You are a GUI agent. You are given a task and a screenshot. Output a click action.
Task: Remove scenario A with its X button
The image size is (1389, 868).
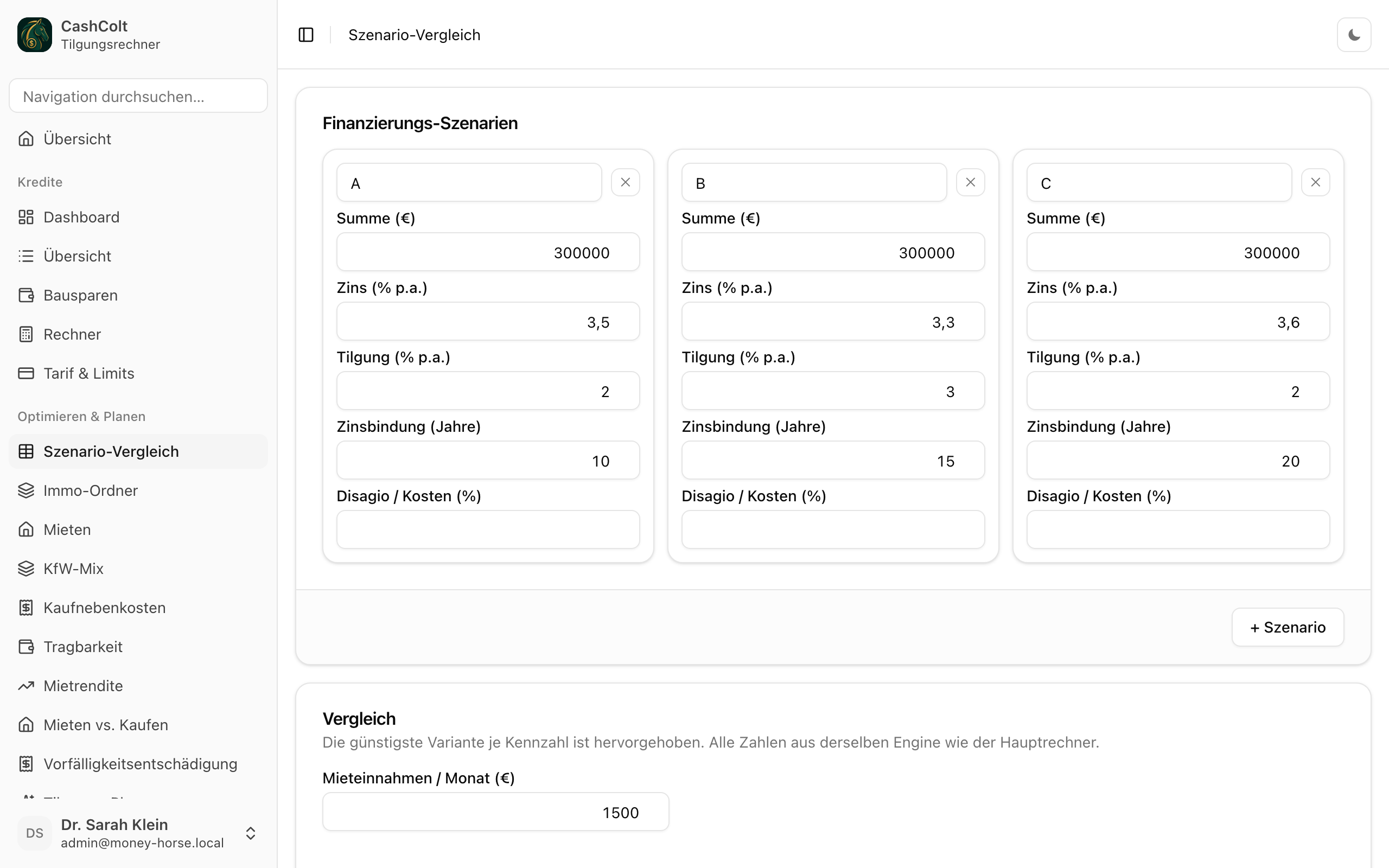625,183
